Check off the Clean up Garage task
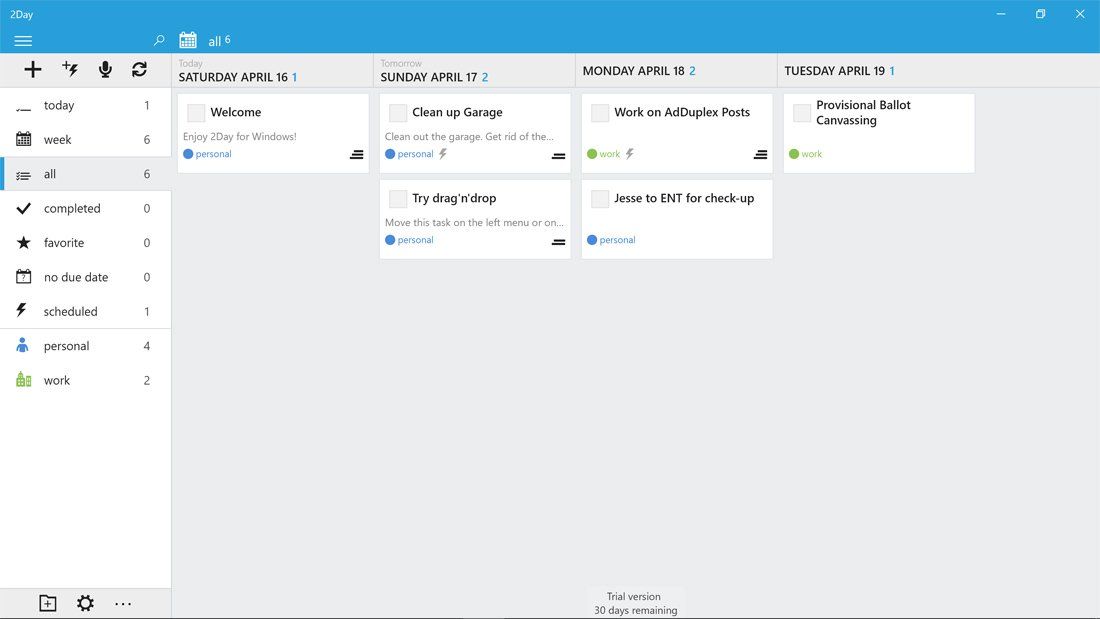Image resolution: width=1100 pixels, height=619 pixels. [397, 112]
